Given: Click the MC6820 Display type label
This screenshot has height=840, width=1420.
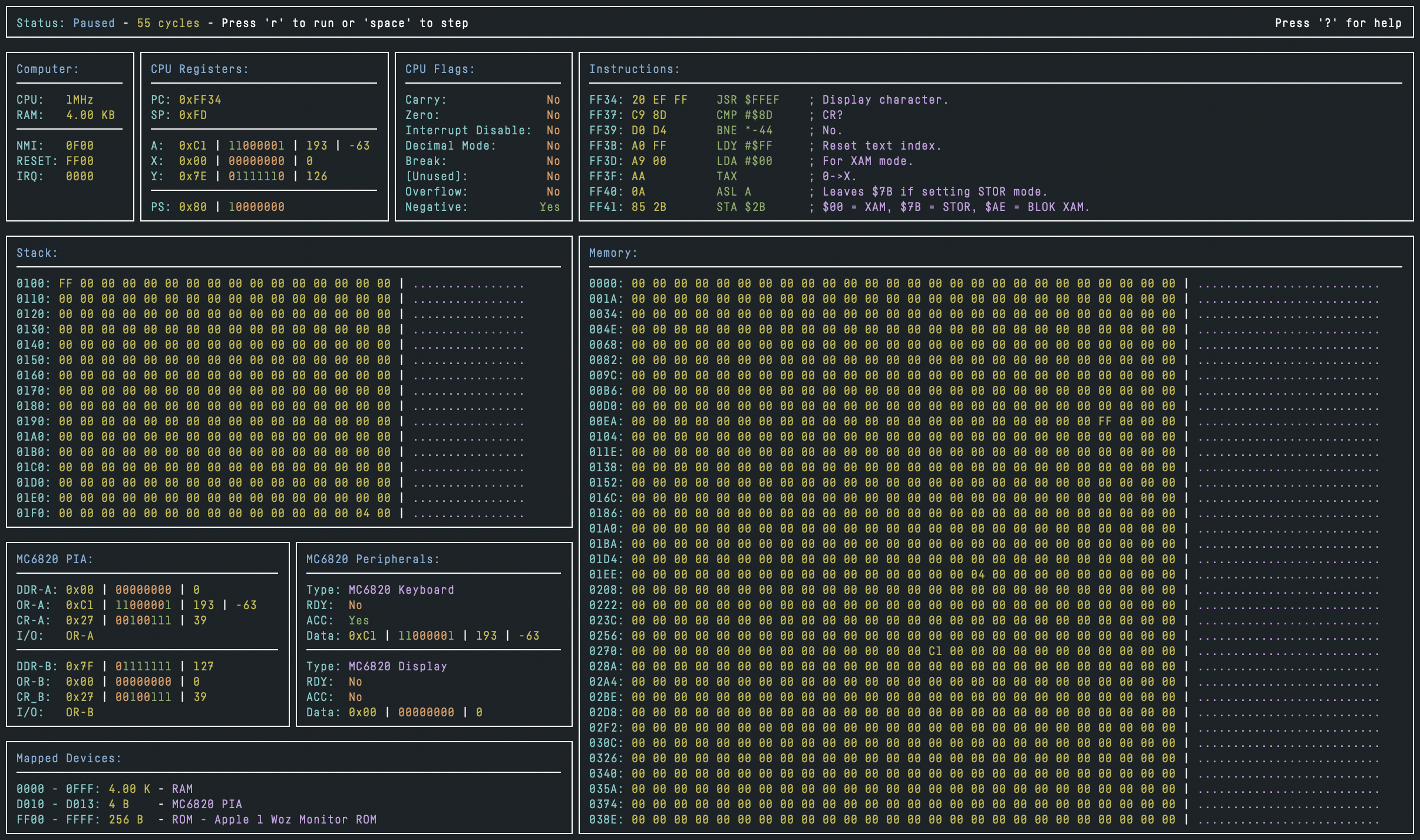Looking at the screenshot, I should click(397, 666).
